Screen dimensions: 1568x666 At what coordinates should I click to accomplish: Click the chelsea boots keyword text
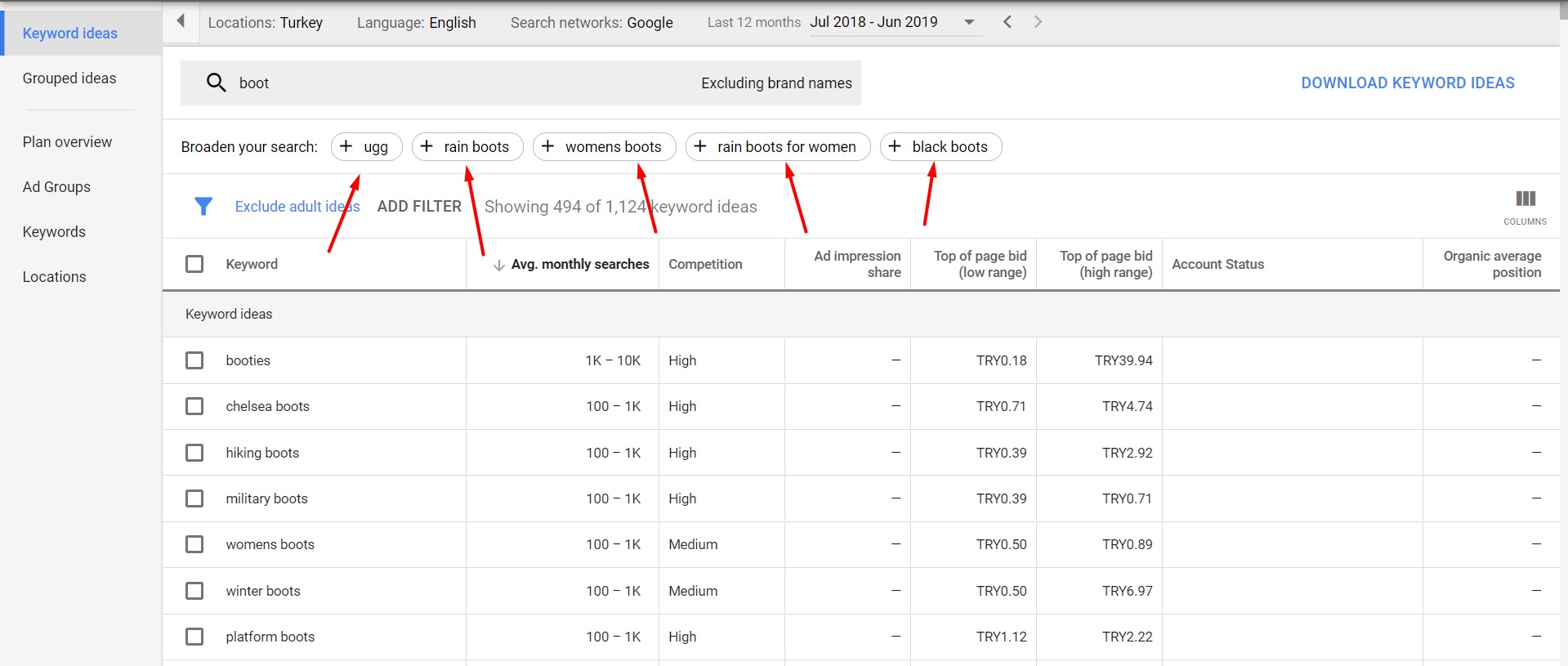267,406
